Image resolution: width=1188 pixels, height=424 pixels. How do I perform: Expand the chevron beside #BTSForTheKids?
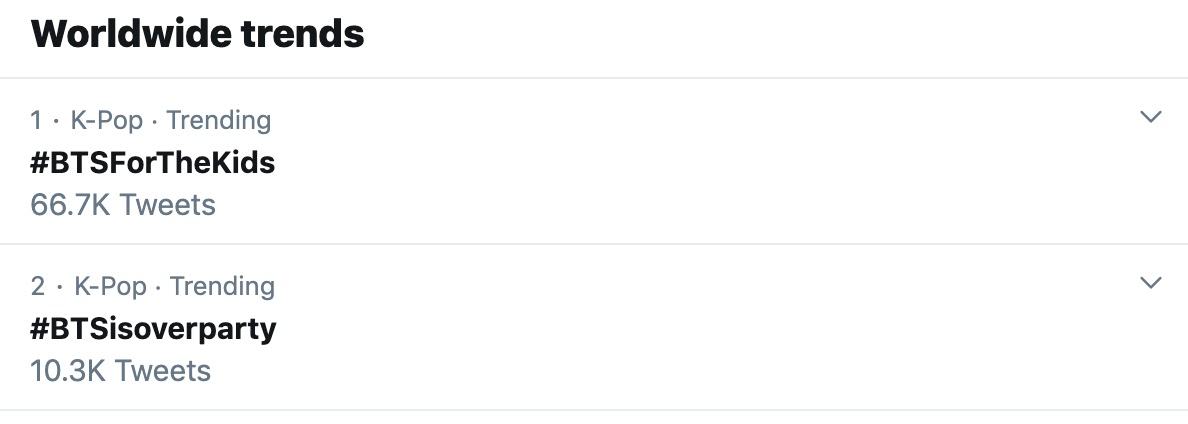[1151, 117]
